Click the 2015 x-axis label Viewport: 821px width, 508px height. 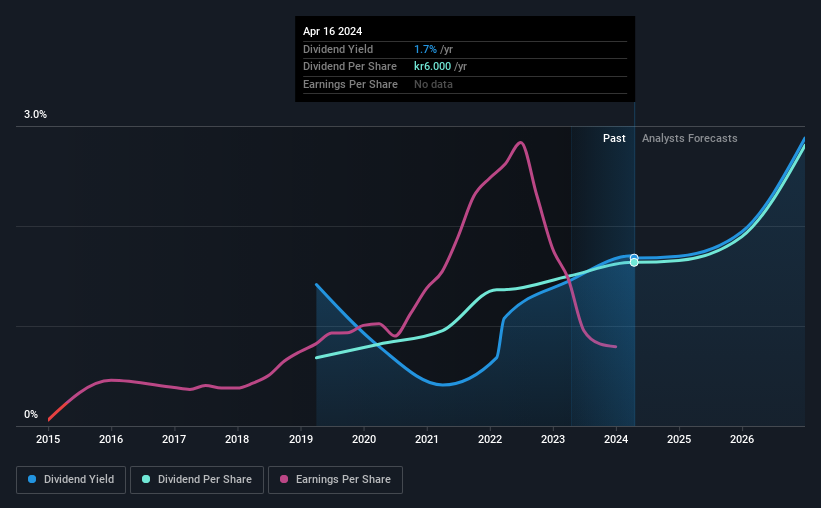click(48, 439)
